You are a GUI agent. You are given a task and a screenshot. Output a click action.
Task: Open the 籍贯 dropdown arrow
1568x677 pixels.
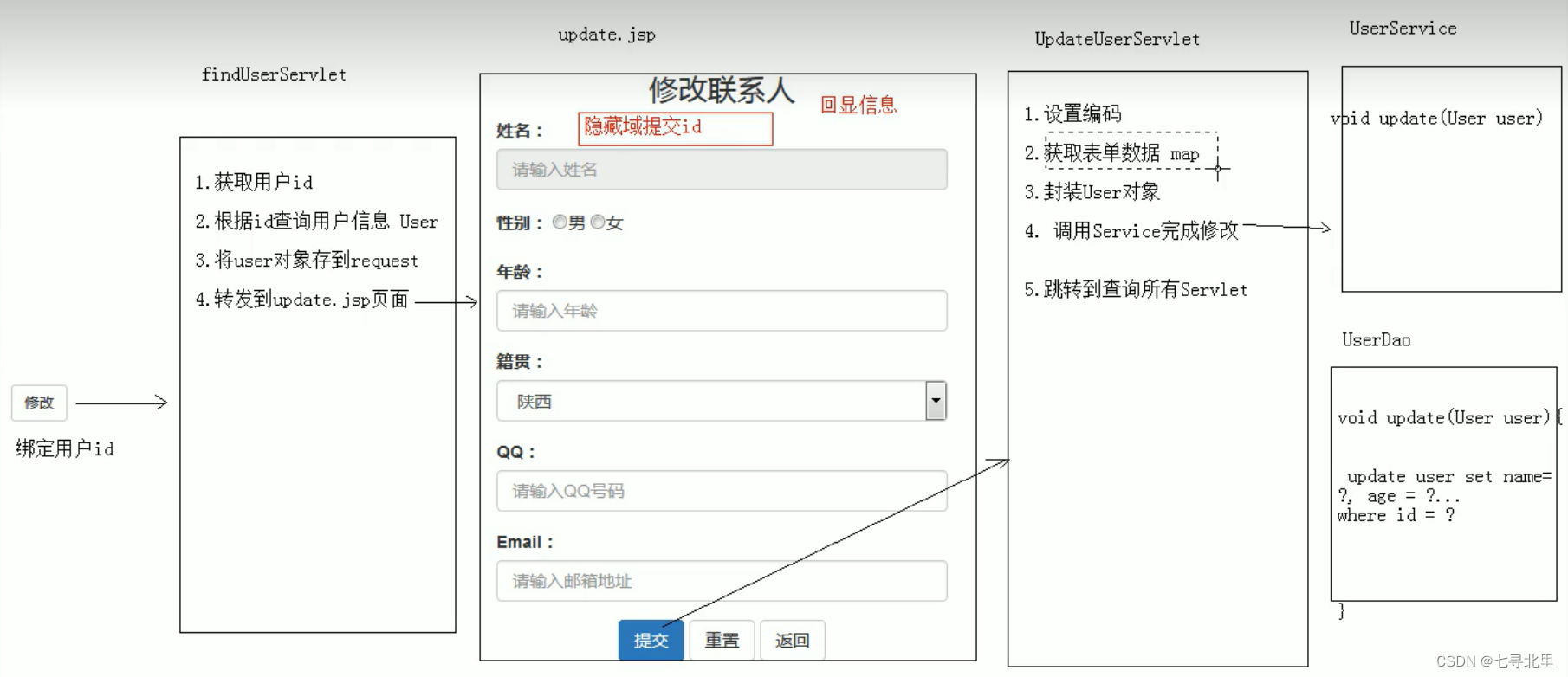pos(936,401)
